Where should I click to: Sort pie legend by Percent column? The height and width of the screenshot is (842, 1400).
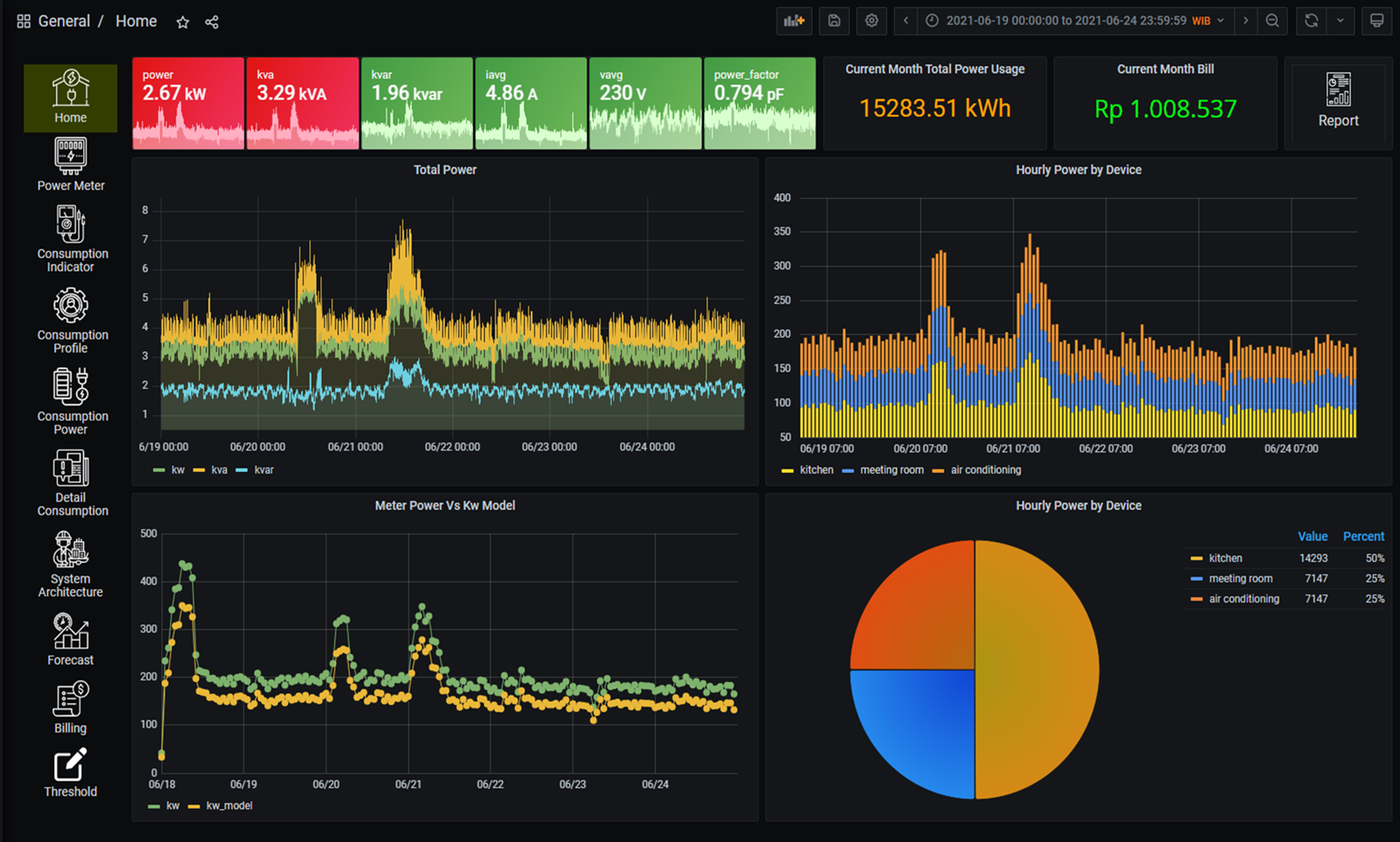pos(1363,536)
